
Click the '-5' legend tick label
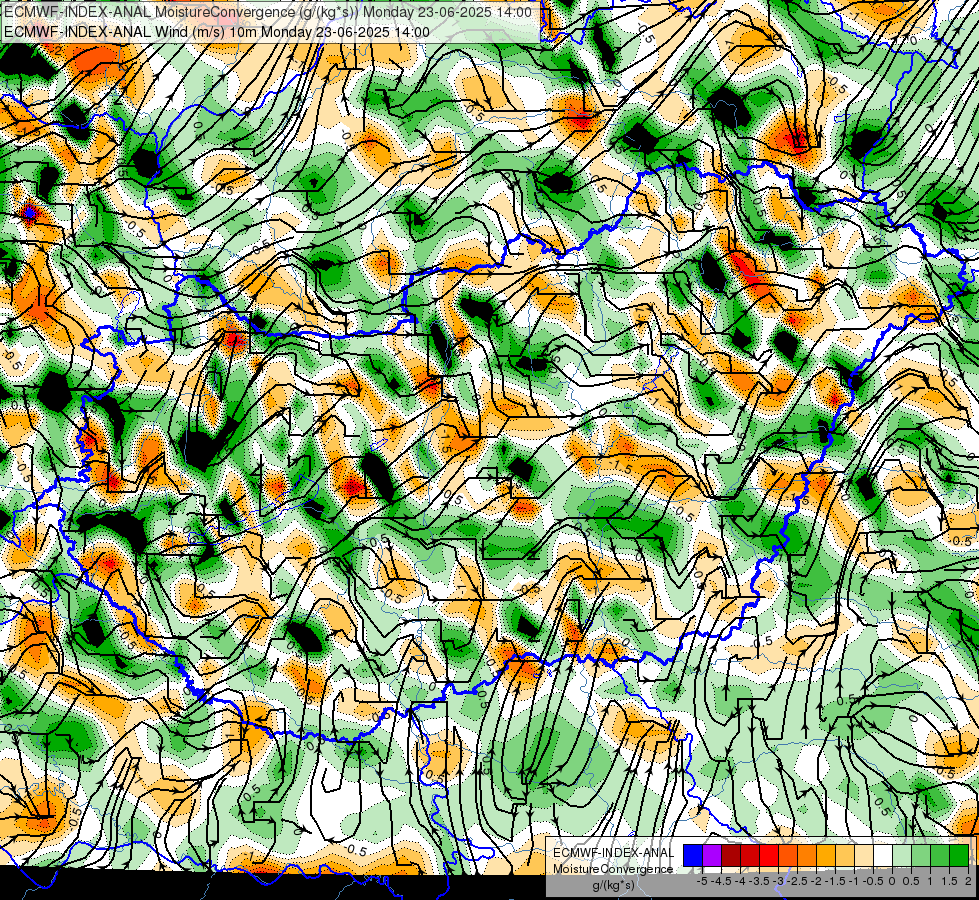click(702, 881)
